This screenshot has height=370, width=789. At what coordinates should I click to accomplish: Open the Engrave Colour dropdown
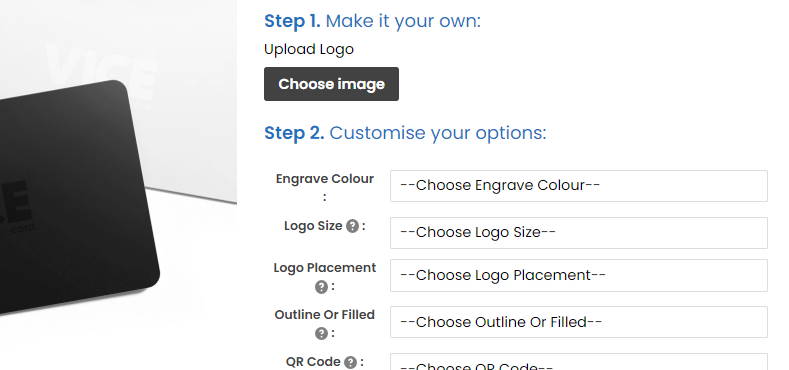[x=579, y=186]
